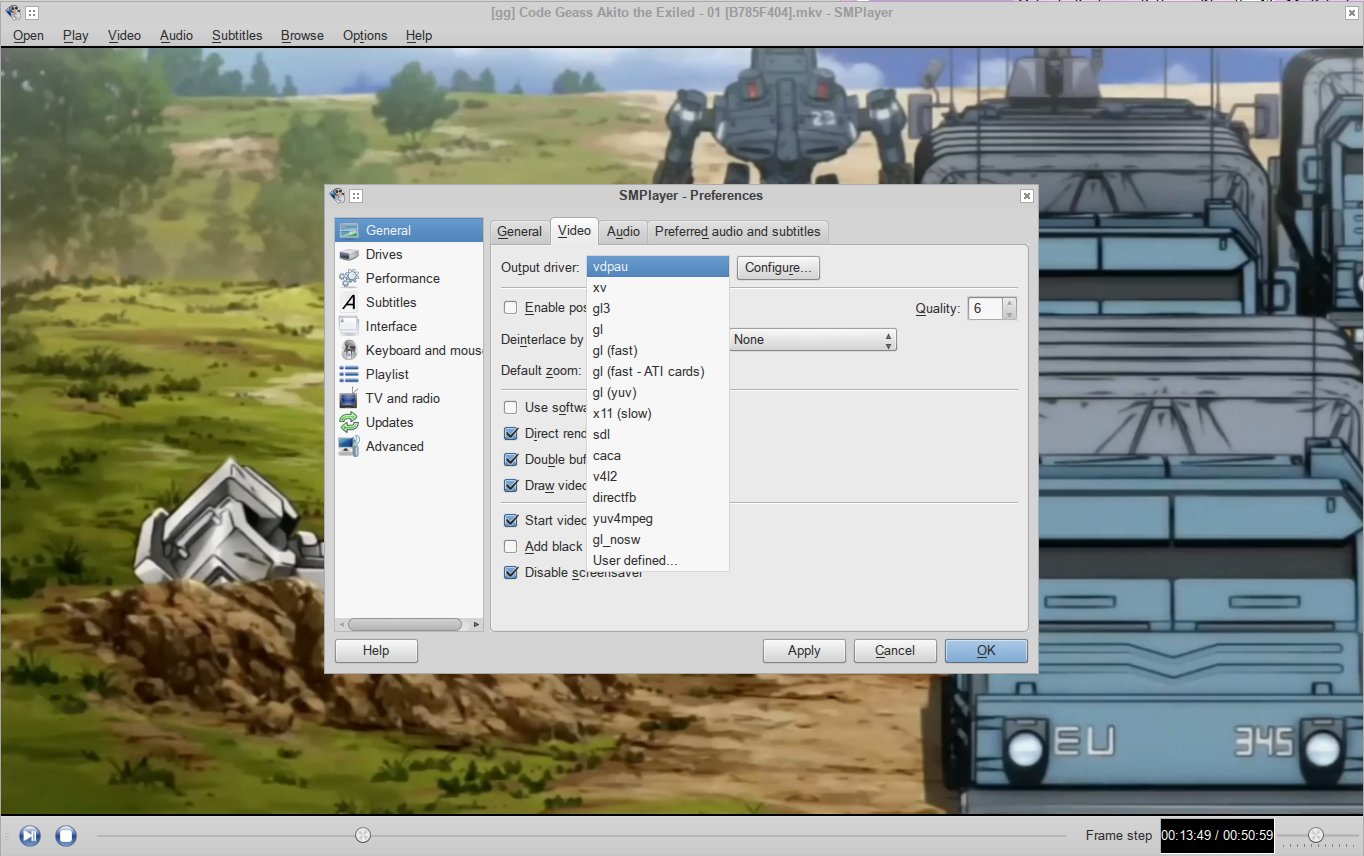Click the playback seek slider handle
Screen dimensions: 1364x856
(363, 835)
